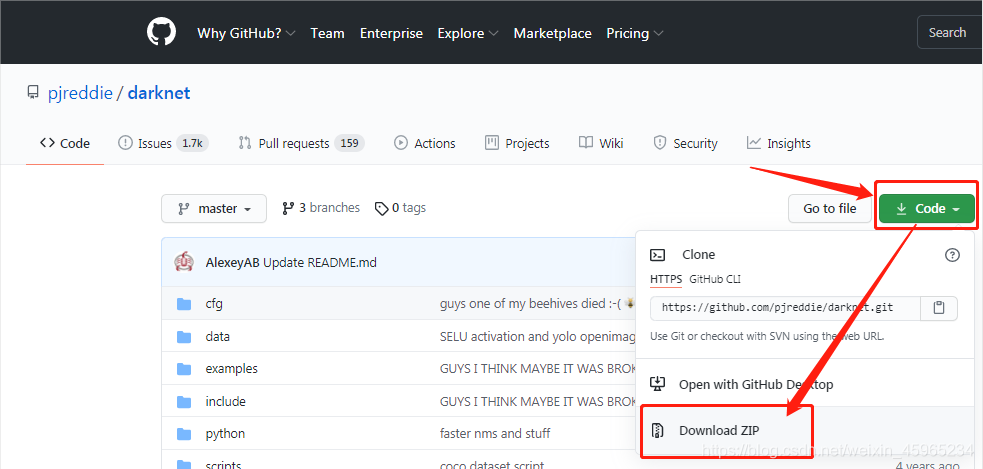Open Marketplace in the top nav

coord(552,33)
